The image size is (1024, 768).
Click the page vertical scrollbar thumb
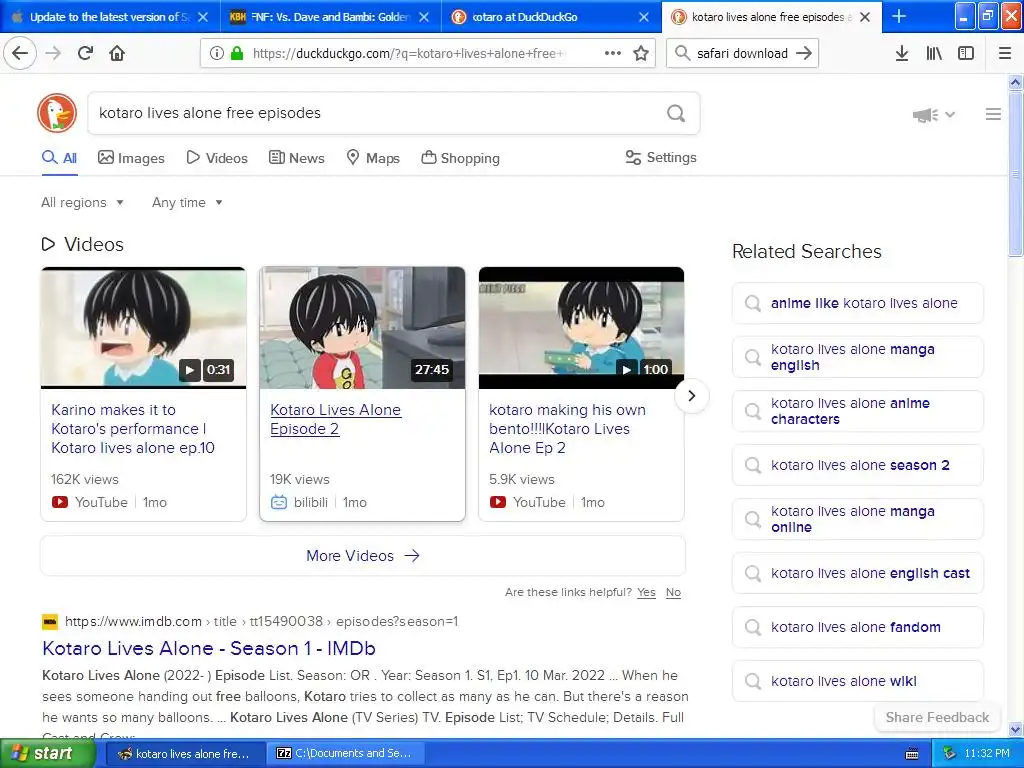1016,174
